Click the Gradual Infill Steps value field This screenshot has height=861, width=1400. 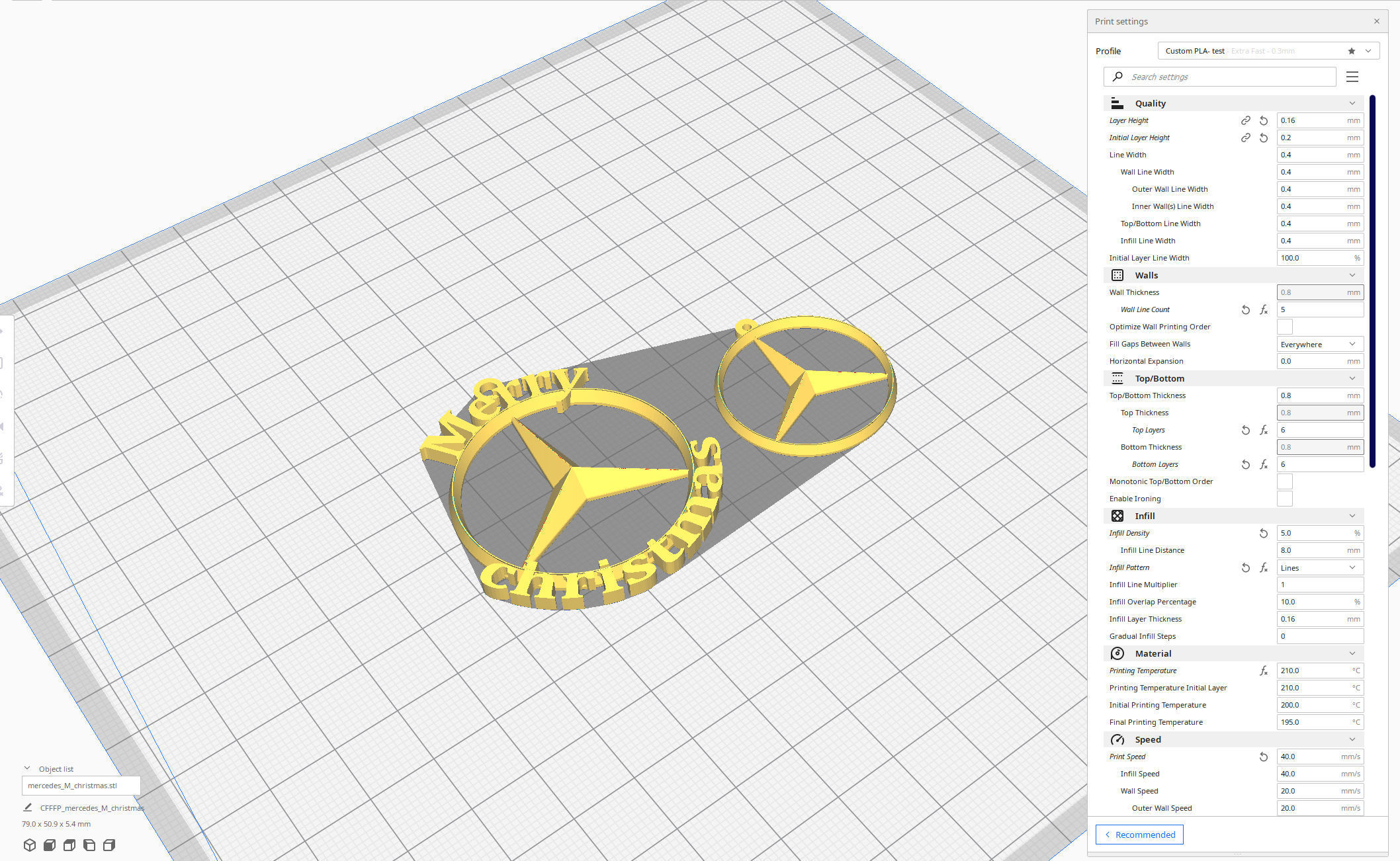1320,636
